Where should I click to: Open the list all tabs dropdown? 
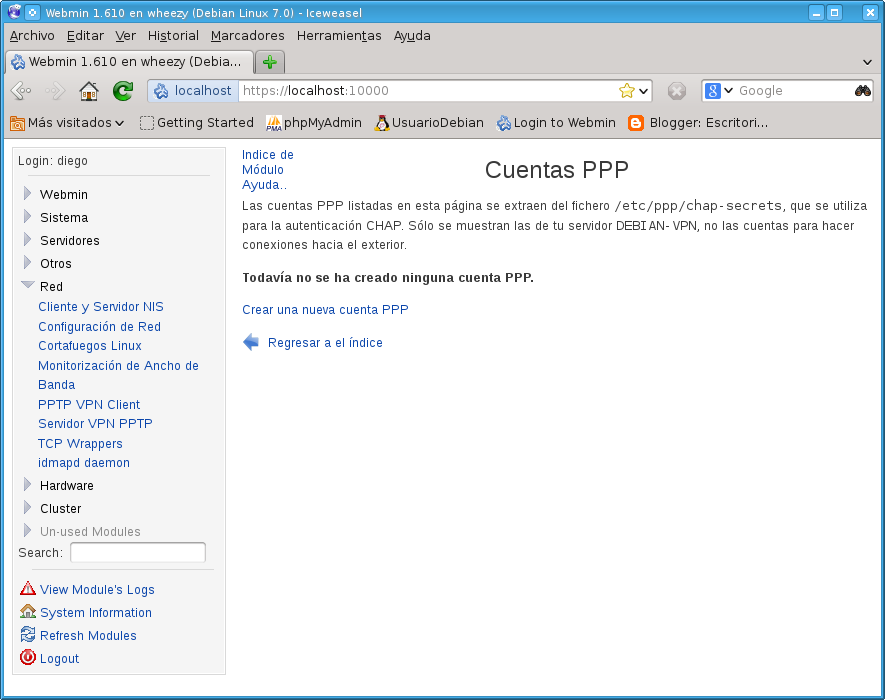click(868, 62)
